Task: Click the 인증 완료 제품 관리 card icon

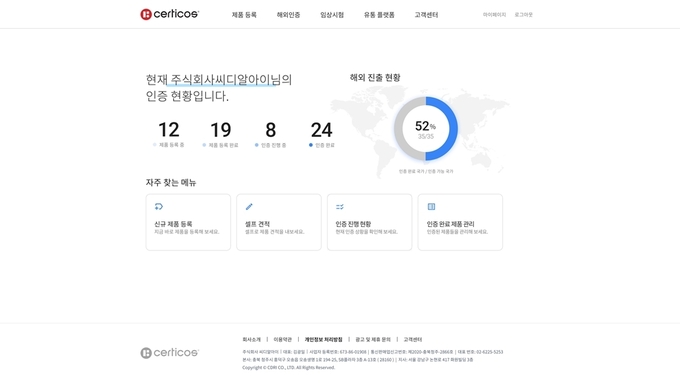Action: pos(431,206)
